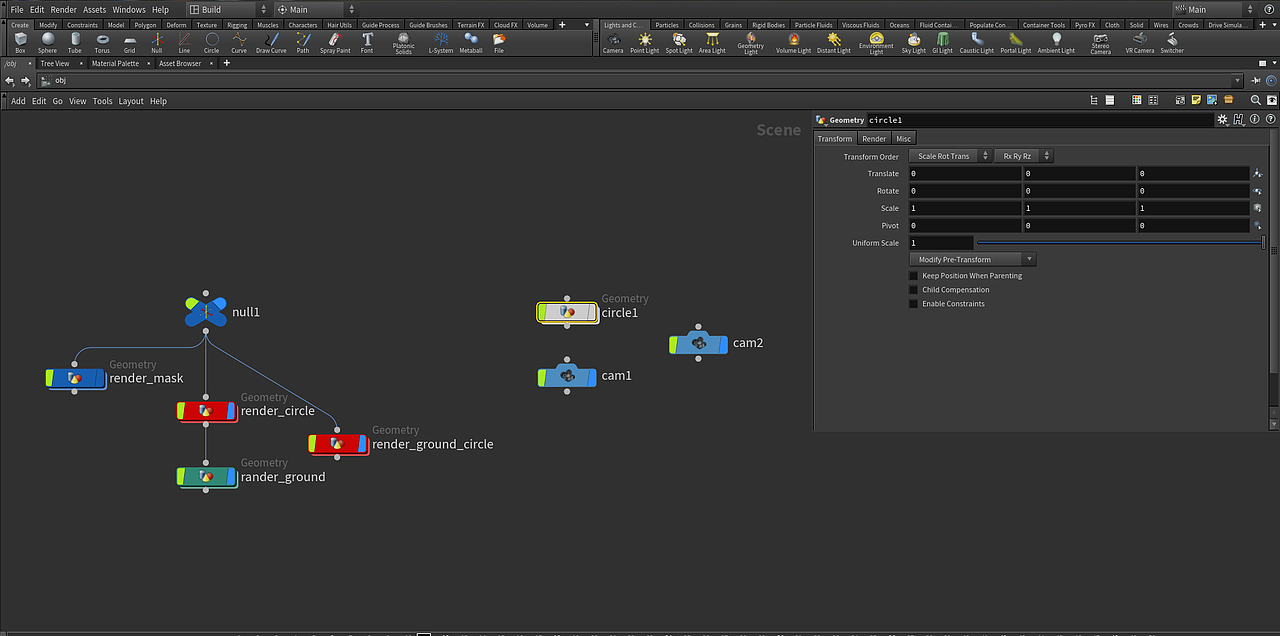Image resolution: width=1280 pixels, height=636 pixels.
Task: Select the Sphere shelf tool
Action: coord(47,42)
